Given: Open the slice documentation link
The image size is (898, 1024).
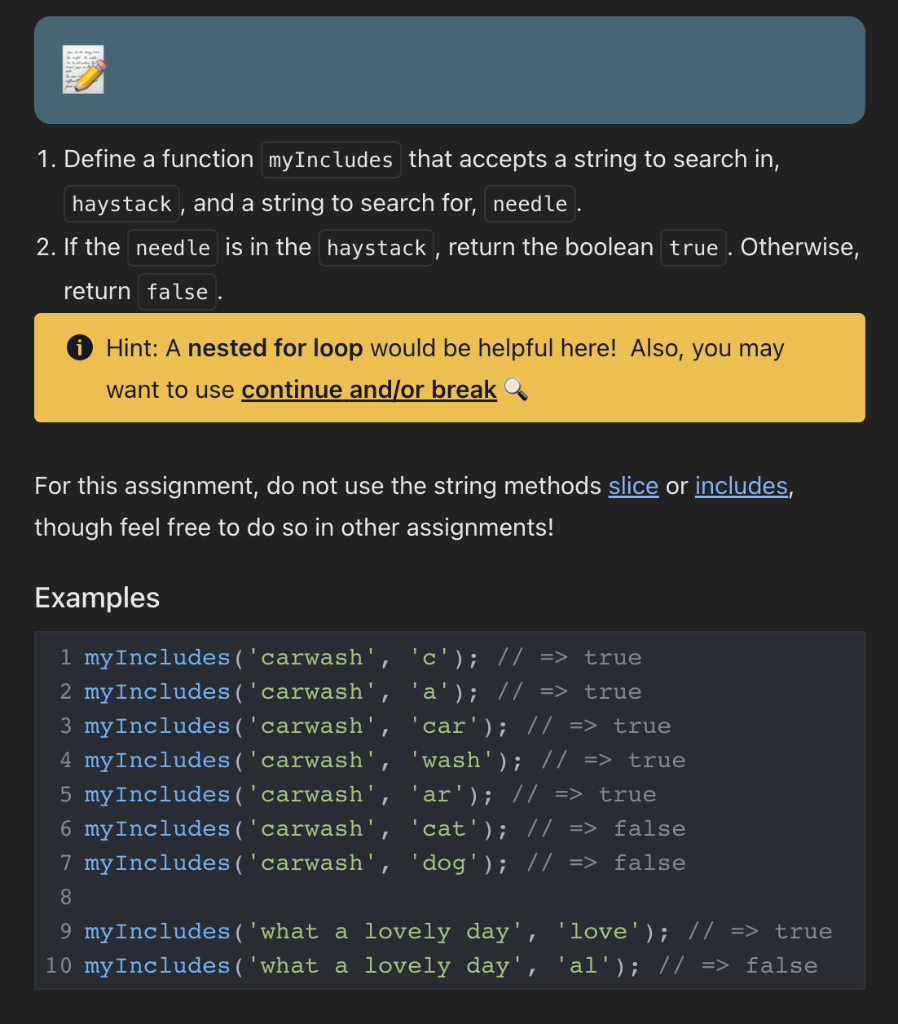Looking at the screenshot, I should [632, 485].
